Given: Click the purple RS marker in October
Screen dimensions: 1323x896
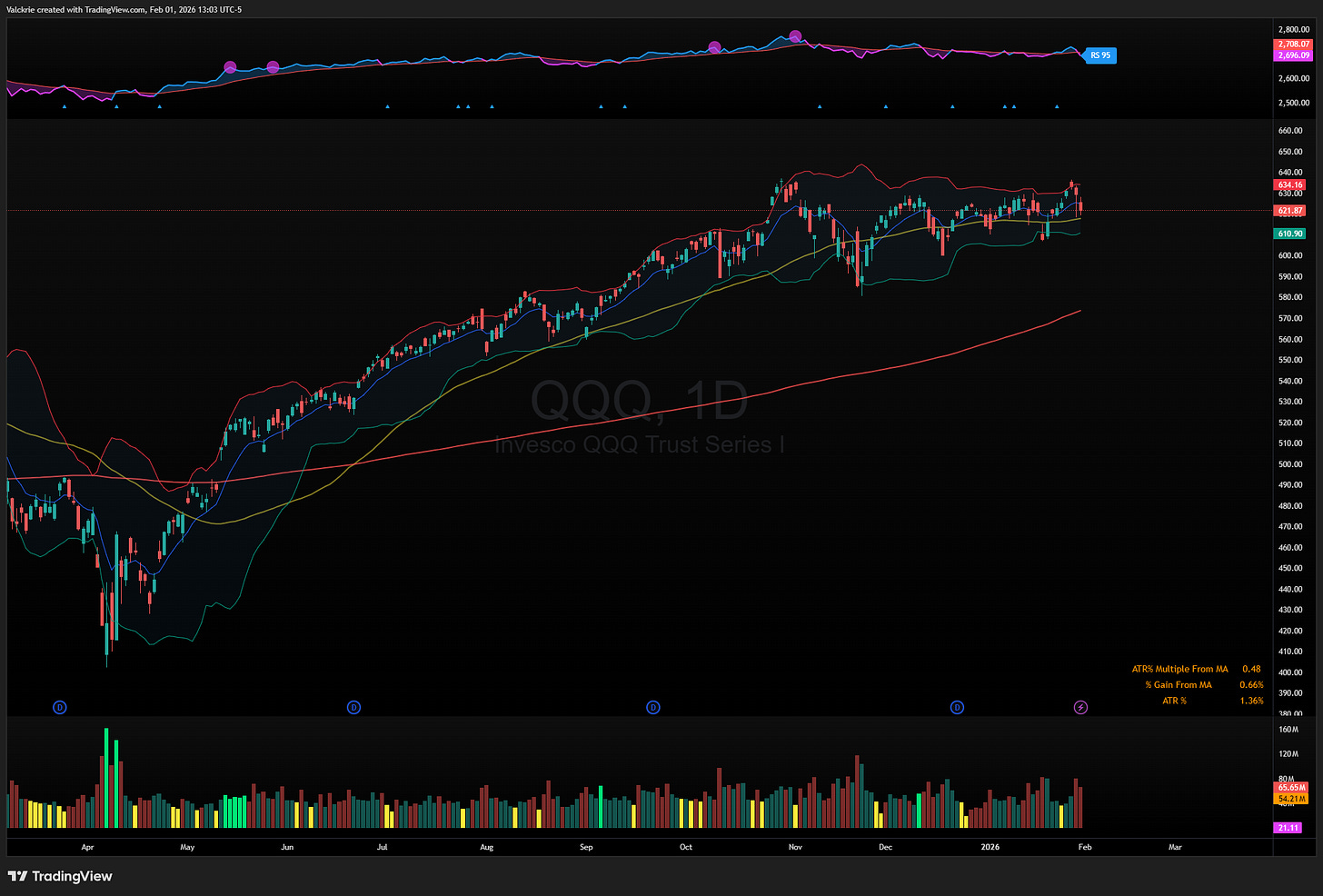Looking at the screenshot, I should point(714,47).
